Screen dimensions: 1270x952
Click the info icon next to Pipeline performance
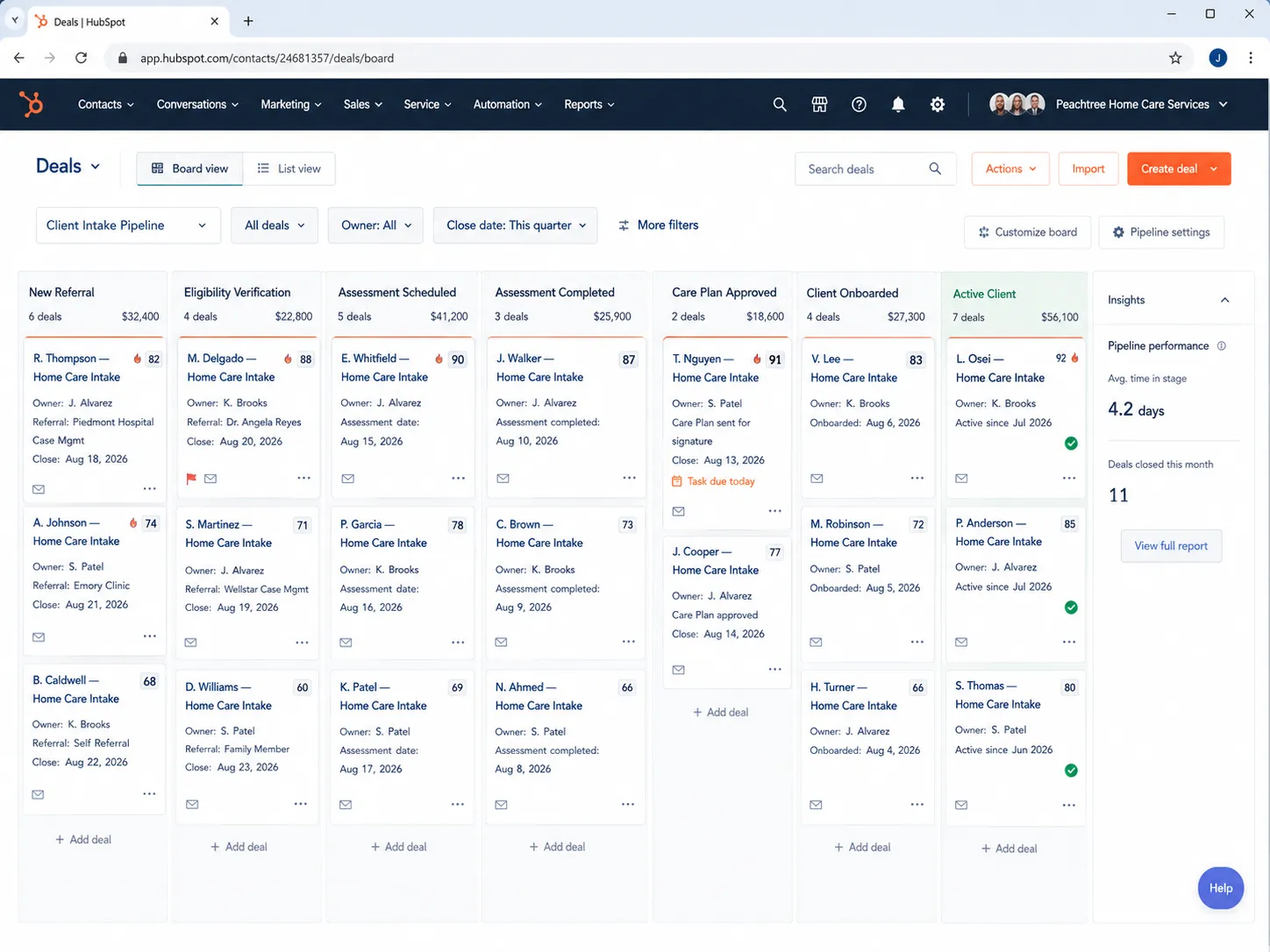click(x=1222, y=345)
